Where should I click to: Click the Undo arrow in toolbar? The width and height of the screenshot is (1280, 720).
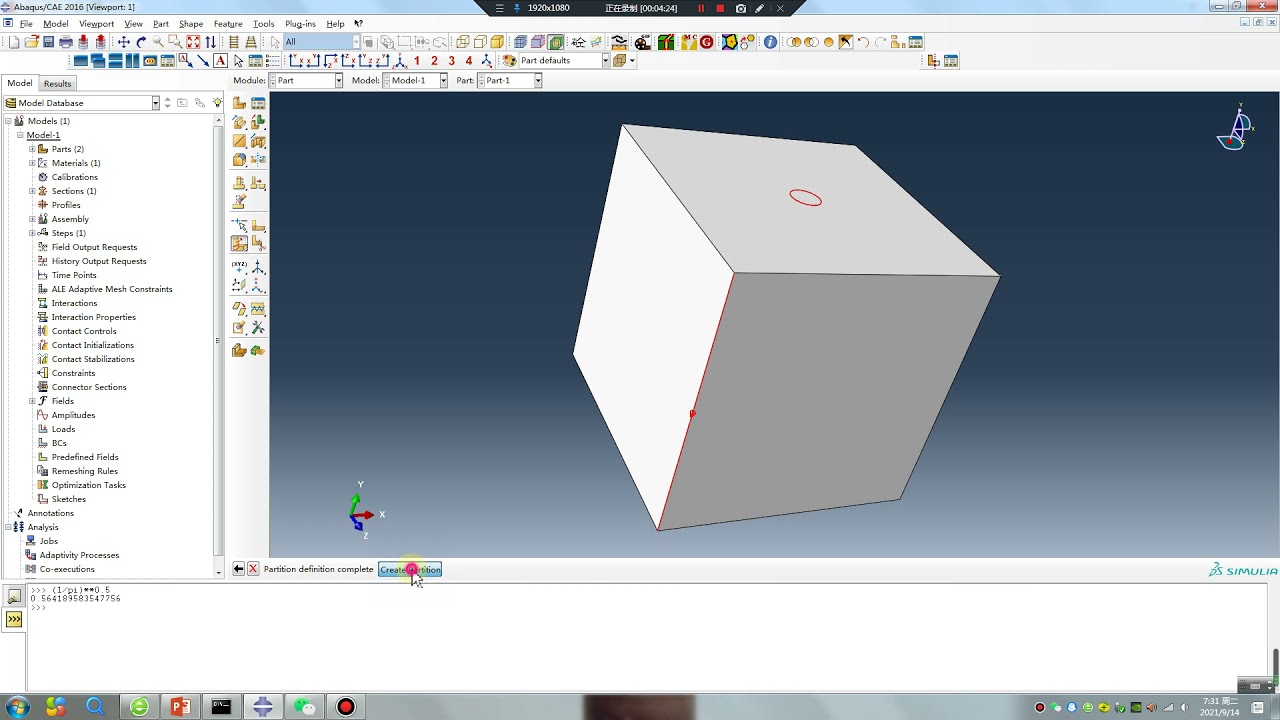point(863,42)
